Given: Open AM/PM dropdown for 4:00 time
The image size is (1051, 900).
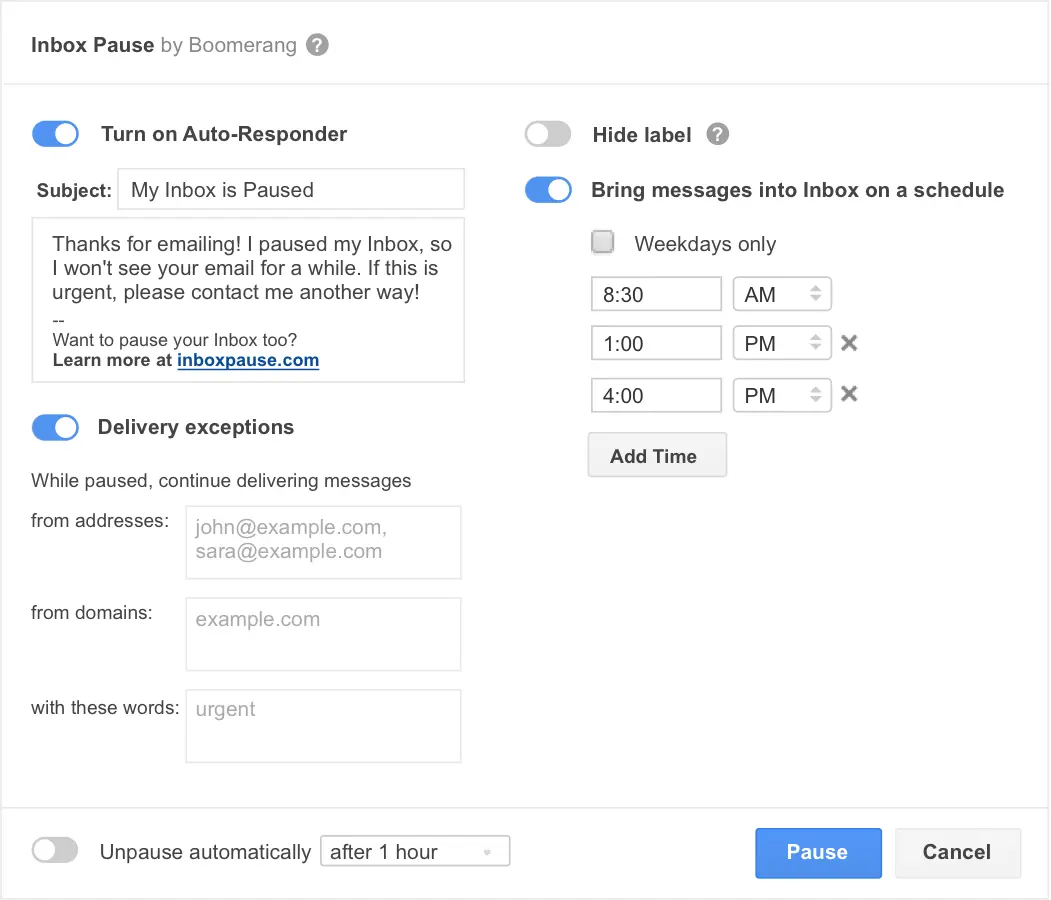Looking at the screenshot, I should (x=782, y=395).
